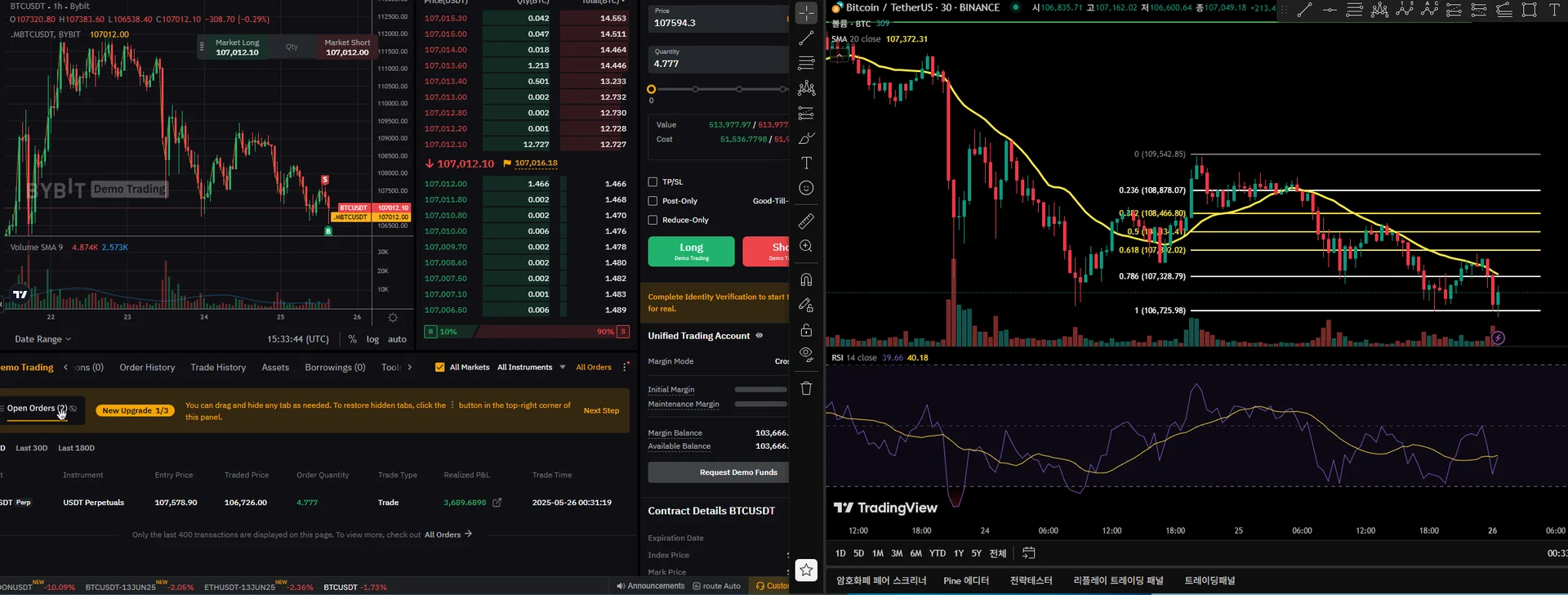Open the Margin Mode selector
Screen dimensions: 1568x595
[x=782, y=361]
